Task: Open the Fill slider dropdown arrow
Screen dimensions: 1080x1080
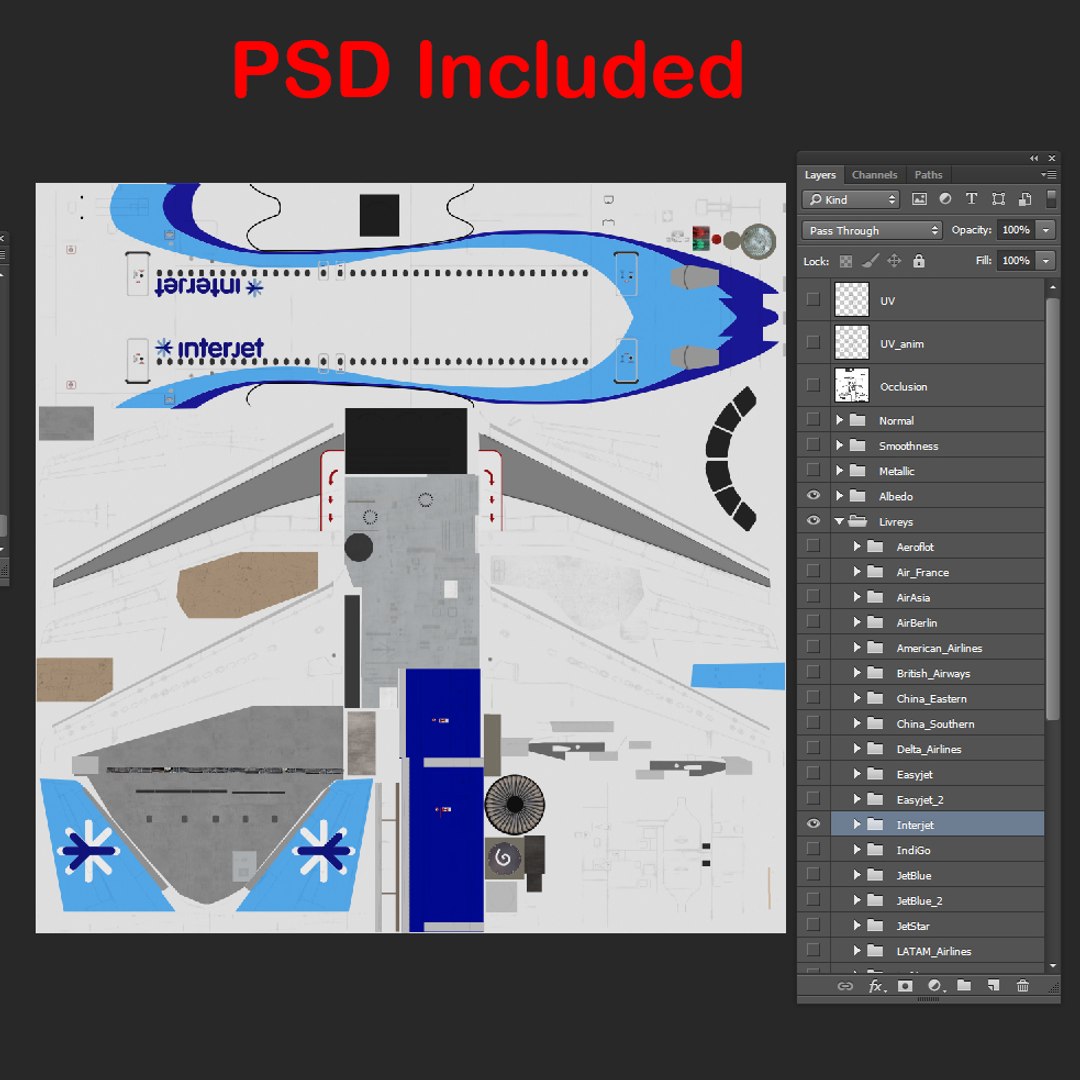Action: 1046,260
